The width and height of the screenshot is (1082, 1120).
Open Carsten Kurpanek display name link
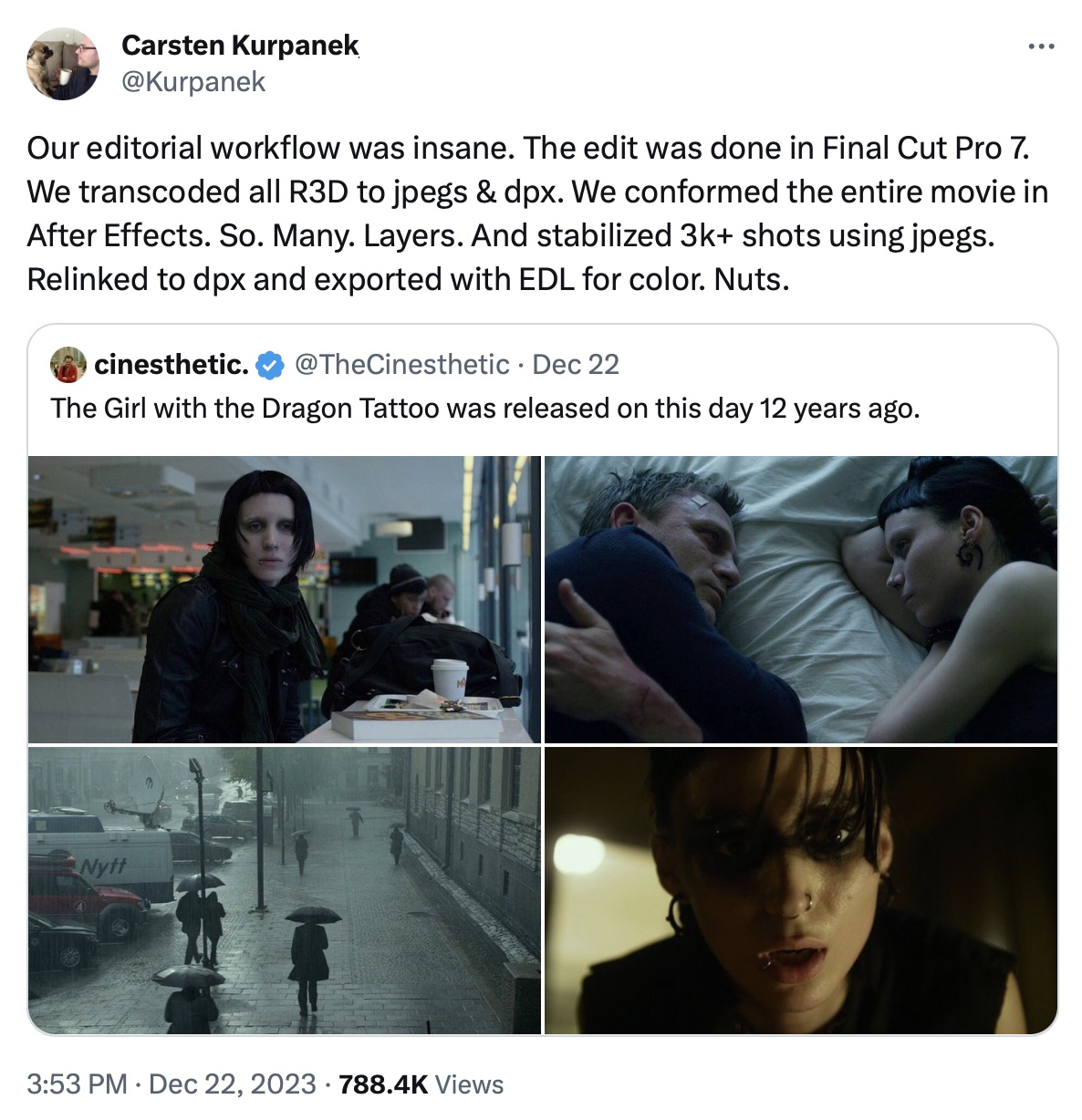point(240,45)
